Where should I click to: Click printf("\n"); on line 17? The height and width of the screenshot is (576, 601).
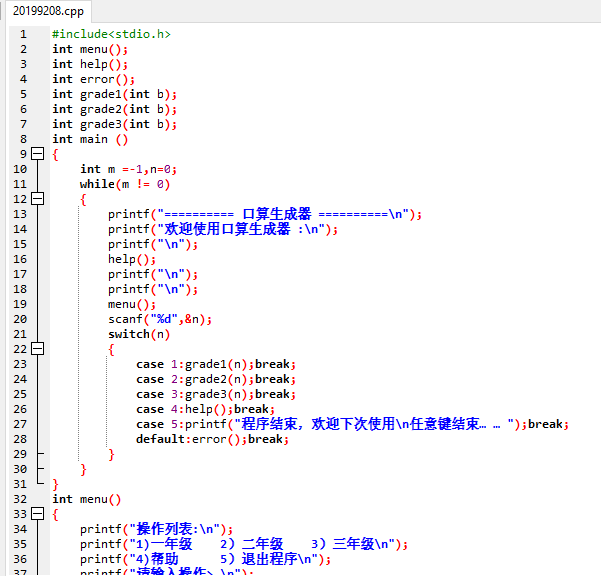click(153, 274)
